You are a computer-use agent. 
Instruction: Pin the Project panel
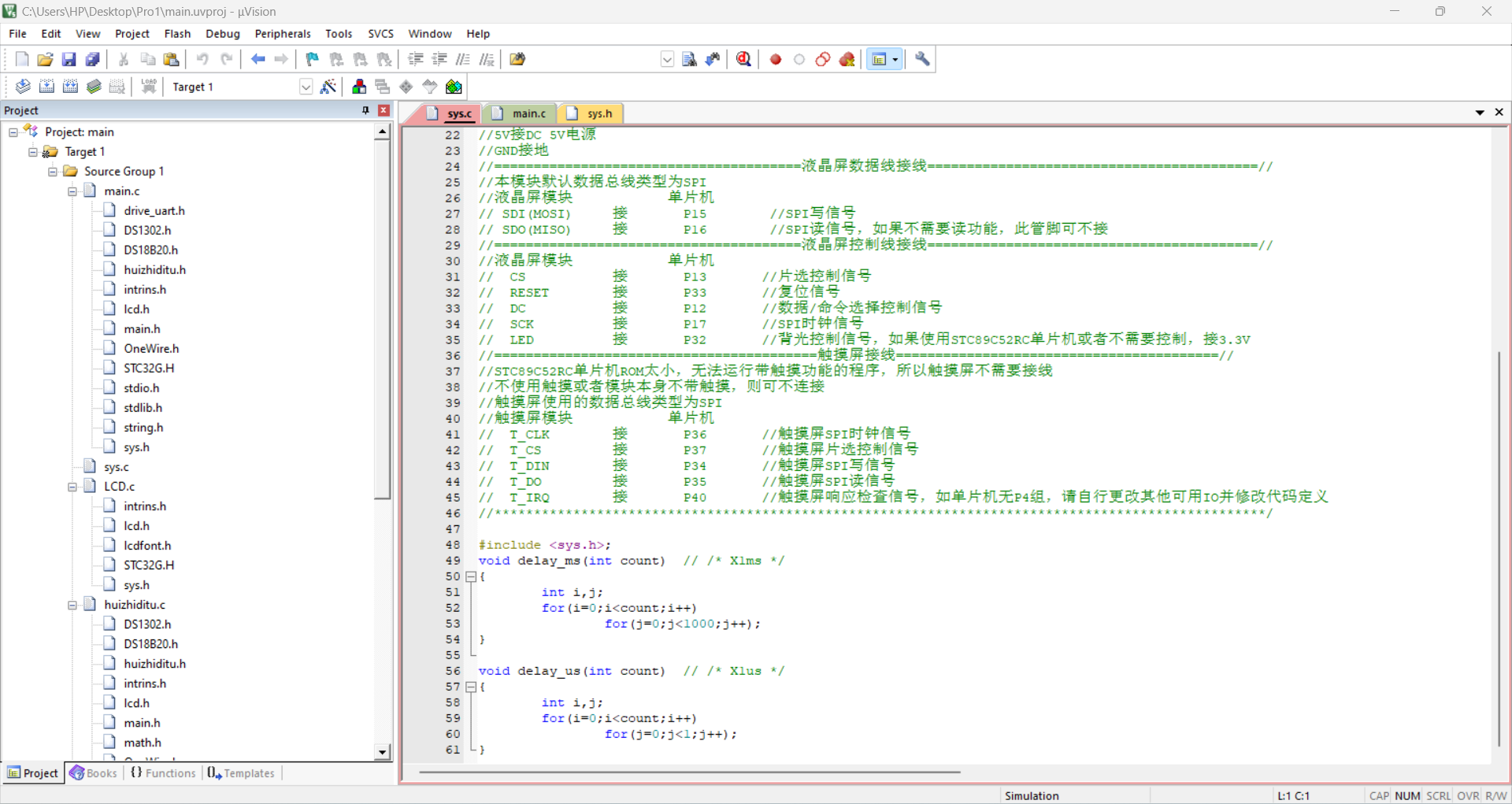(365, 110)
